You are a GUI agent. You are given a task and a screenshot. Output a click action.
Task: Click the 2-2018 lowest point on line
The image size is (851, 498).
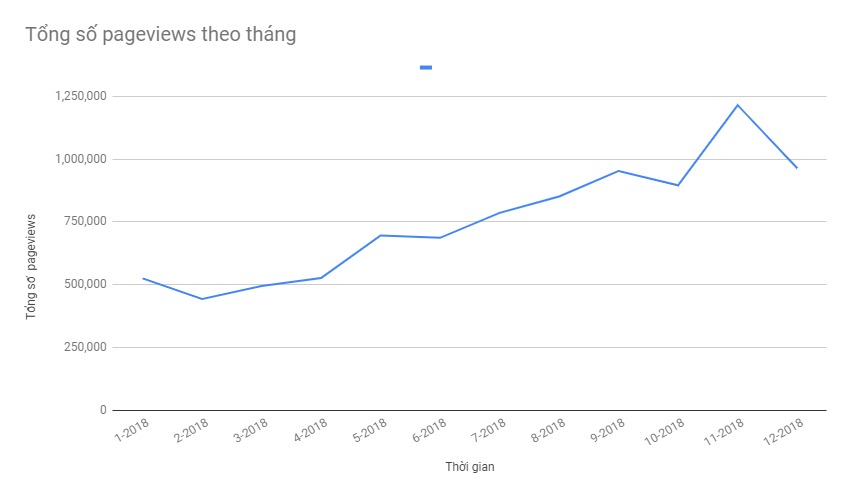(x=202, y=299)
